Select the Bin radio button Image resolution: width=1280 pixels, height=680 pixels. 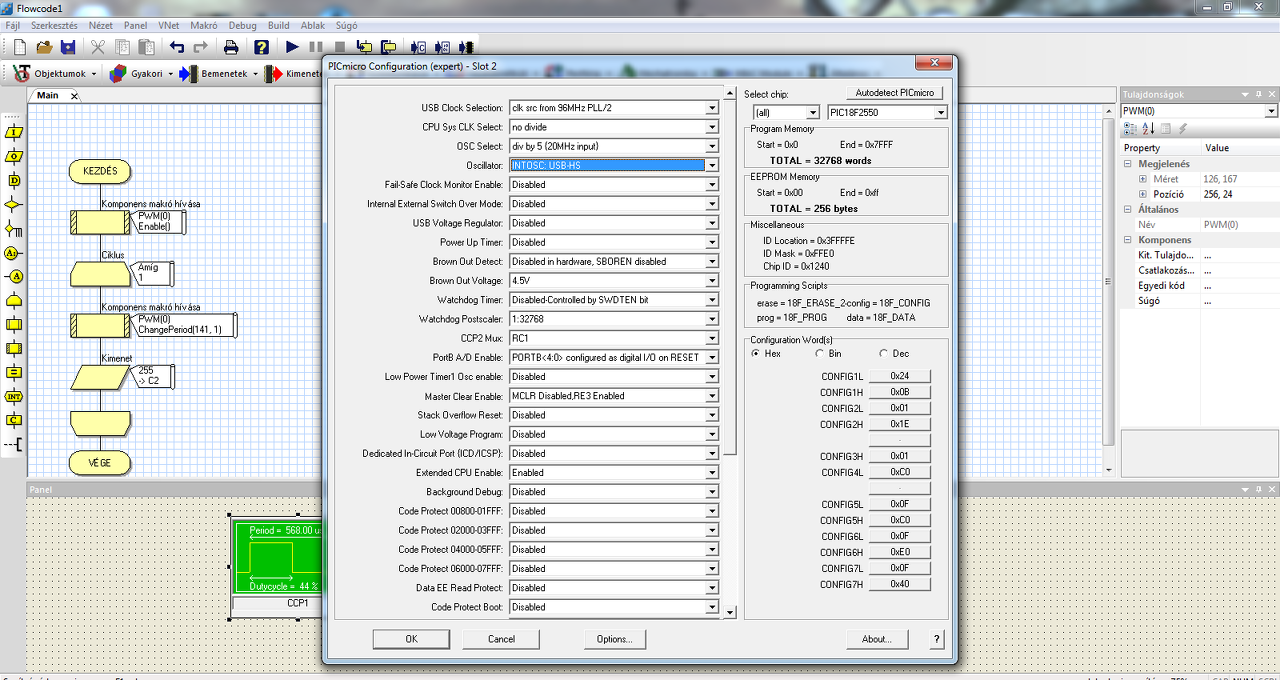(820, 353)
